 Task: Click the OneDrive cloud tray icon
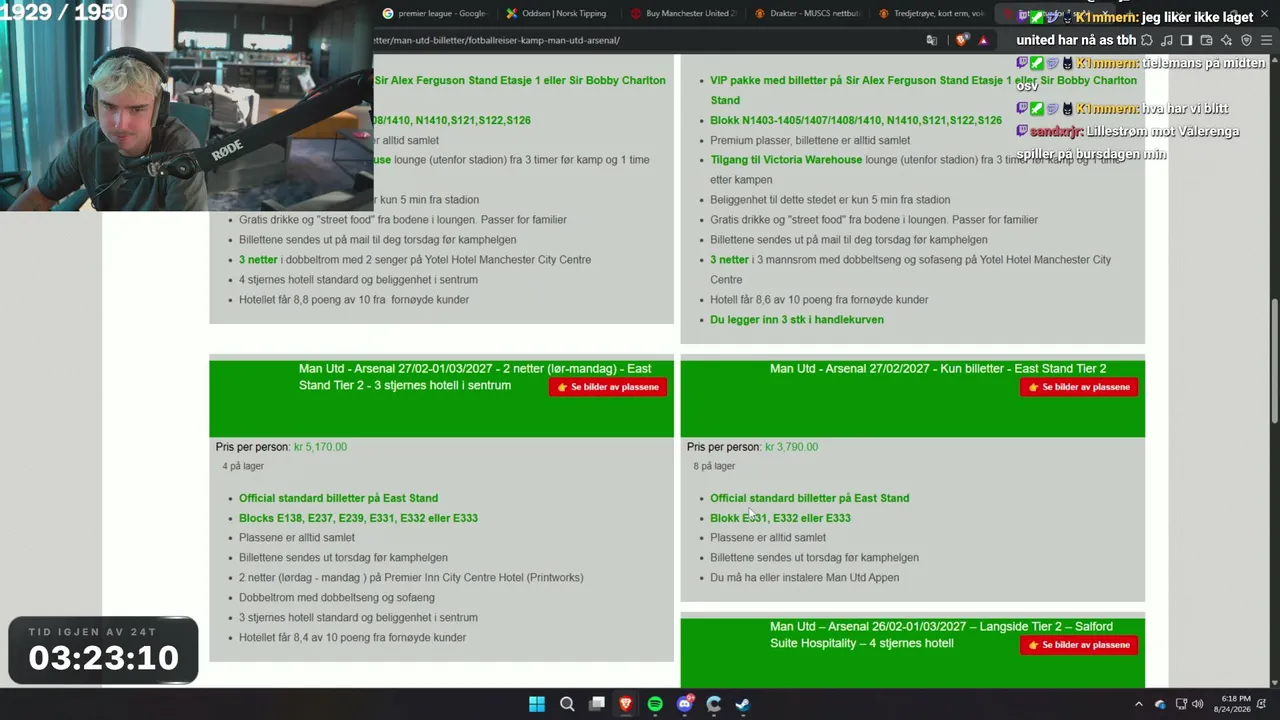[1160, 704]
